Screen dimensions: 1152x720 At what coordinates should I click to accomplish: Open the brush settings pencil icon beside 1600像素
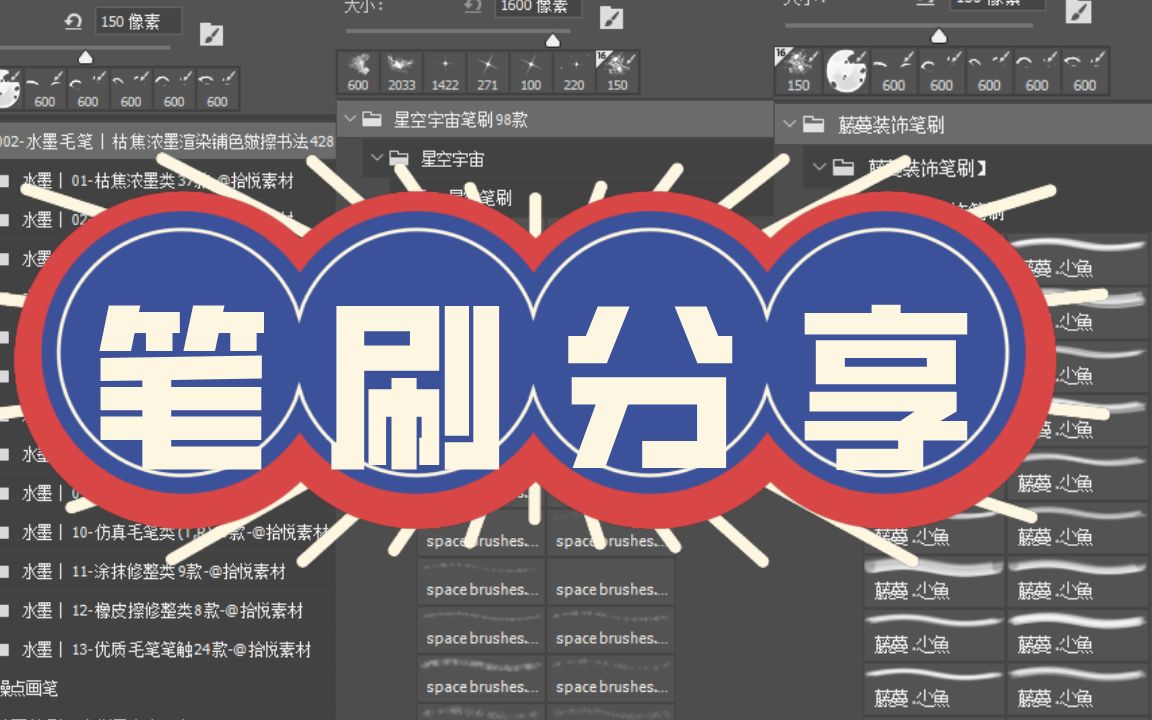pos(612,17)
